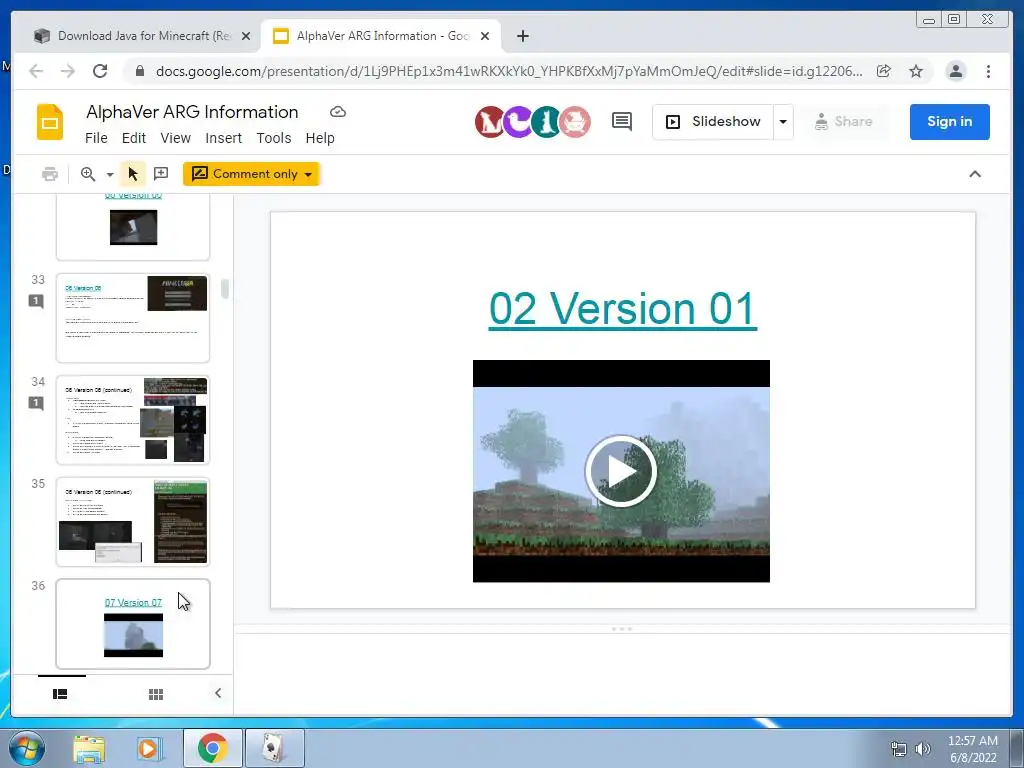Click the Slideshow button
Viewport: 1024px width, 768px height.
(x=713, y=121)
